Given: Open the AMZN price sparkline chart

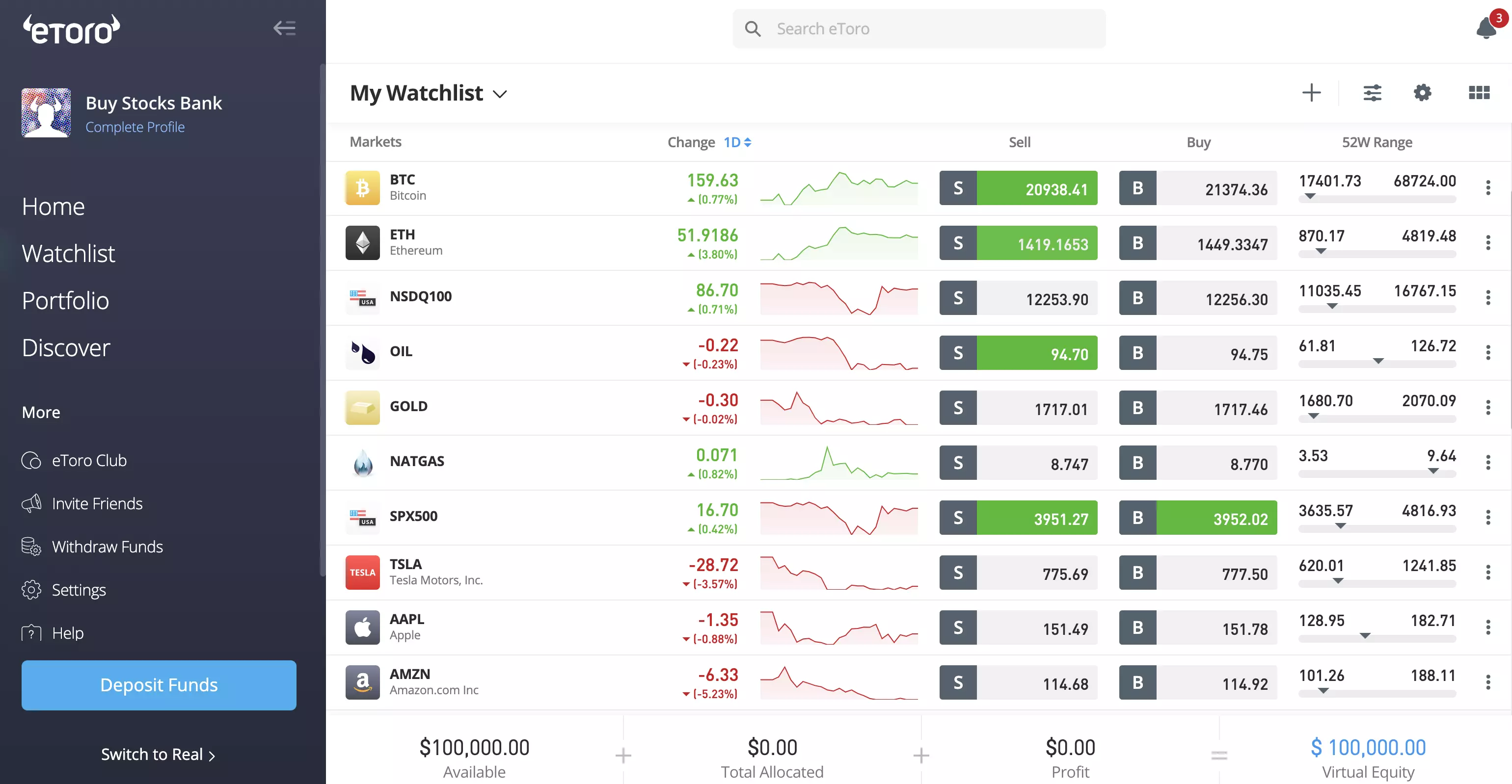Looking at the screenshot, I should (839, 682).
